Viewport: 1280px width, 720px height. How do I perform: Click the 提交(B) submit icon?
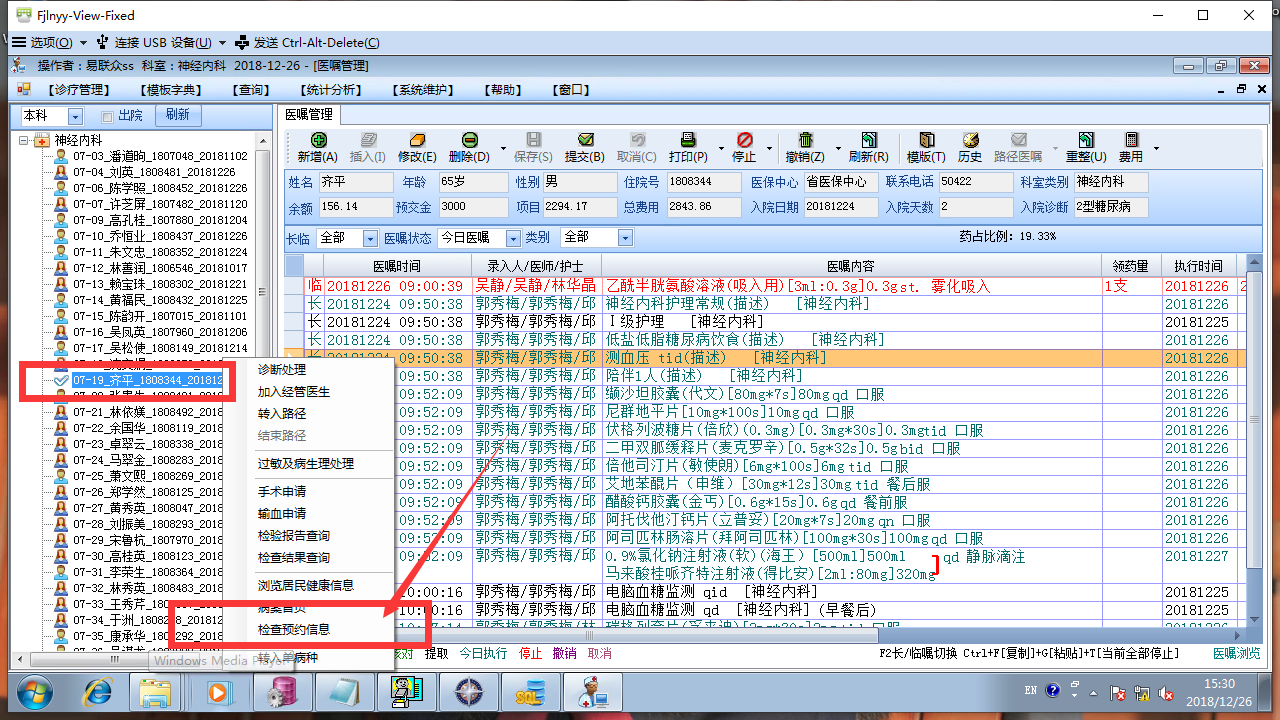[x=585, y=141]
